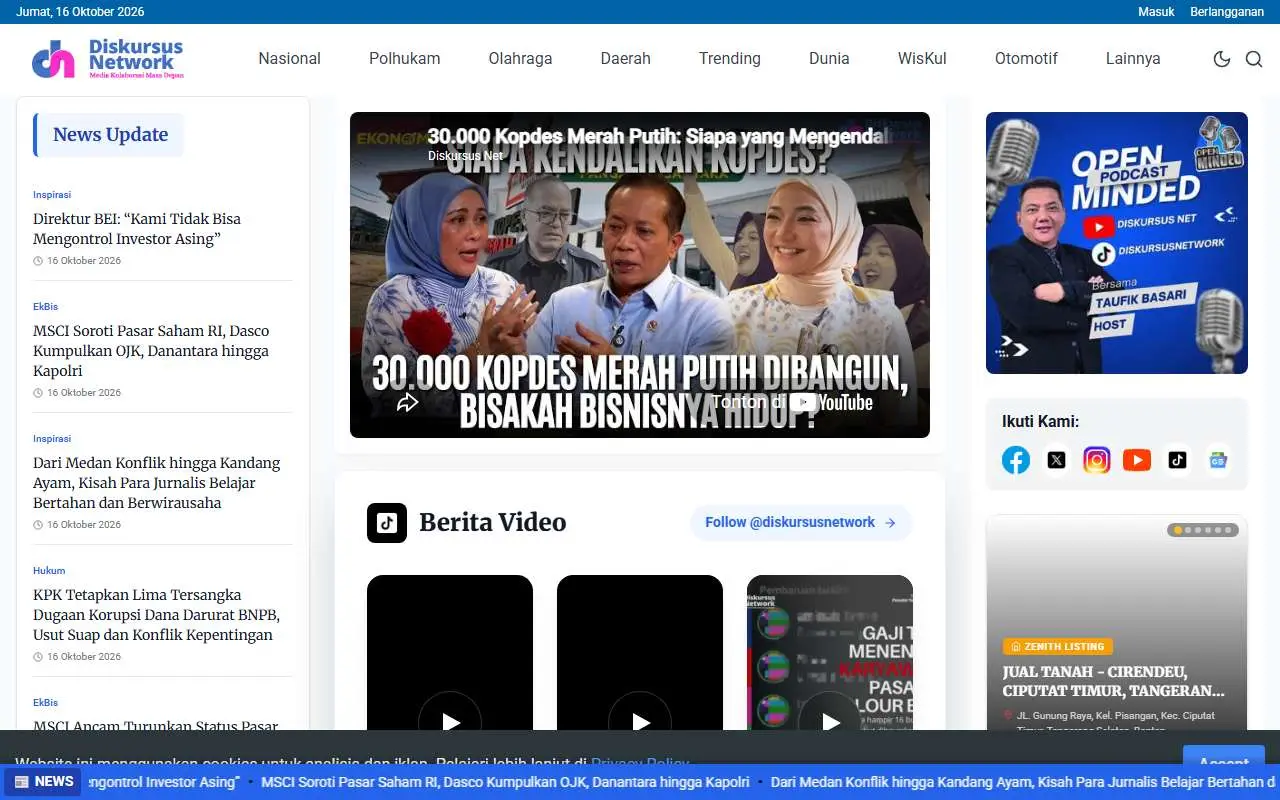Open the Dunia category
Image resolution: width=1280 pixels, height=800 pixels.
829,59
